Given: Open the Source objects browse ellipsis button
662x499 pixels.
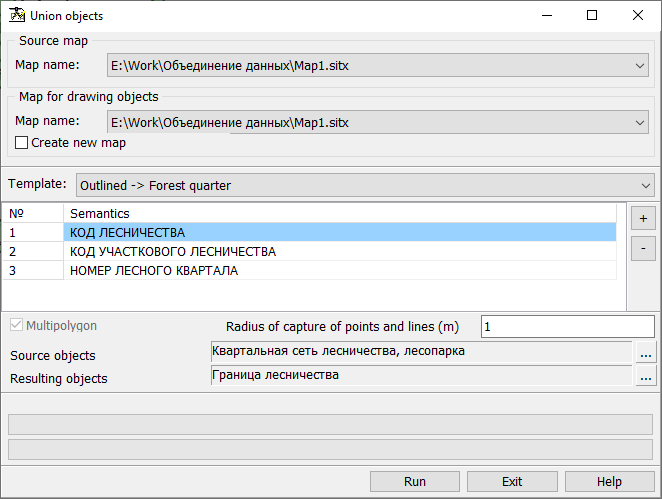Looking at the screenshot, I should click(x=646, y=353).
